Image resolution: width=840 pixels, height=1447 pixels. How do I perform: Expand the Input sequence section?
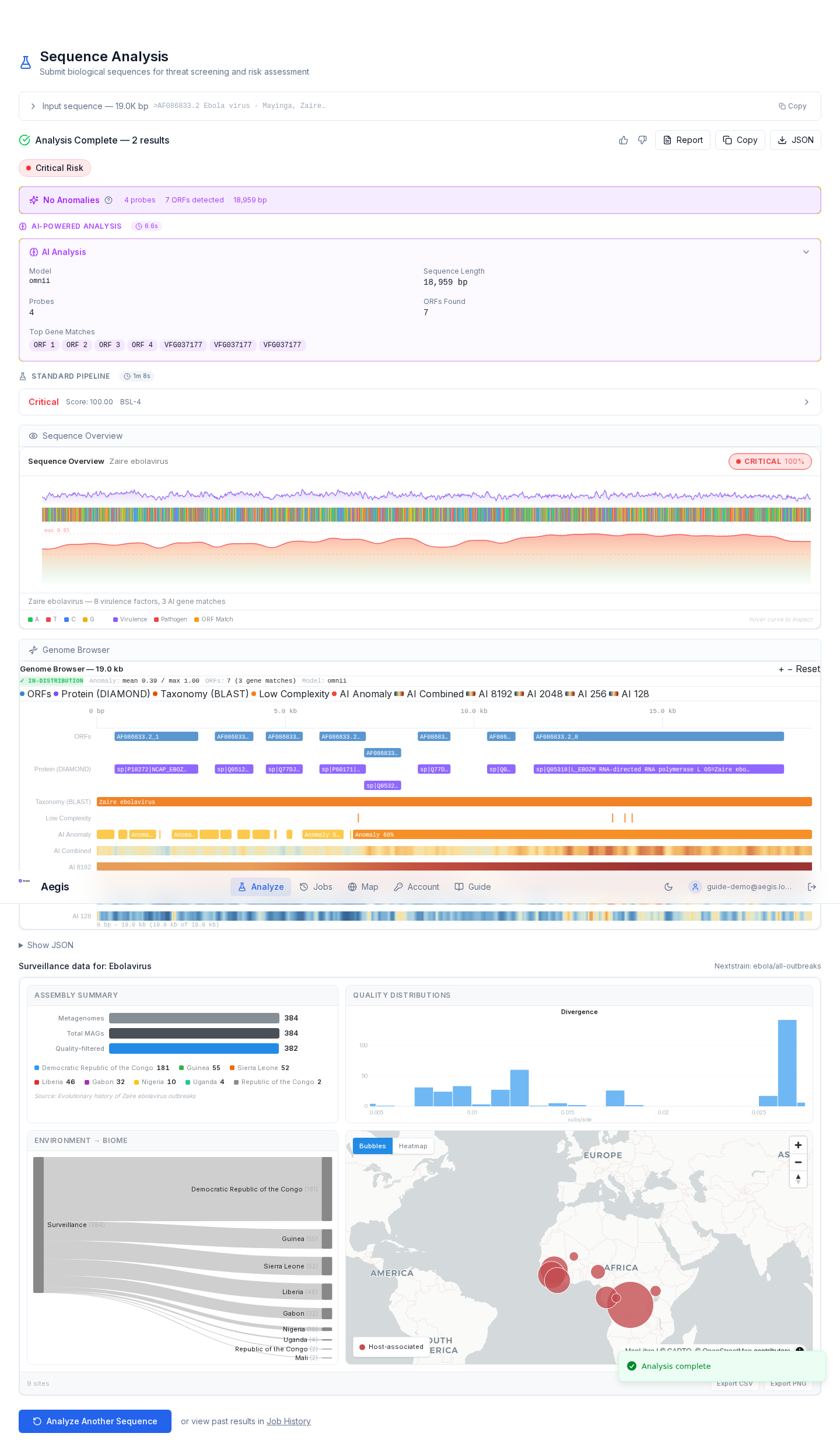pyautogui.click(x=33, y=106)
